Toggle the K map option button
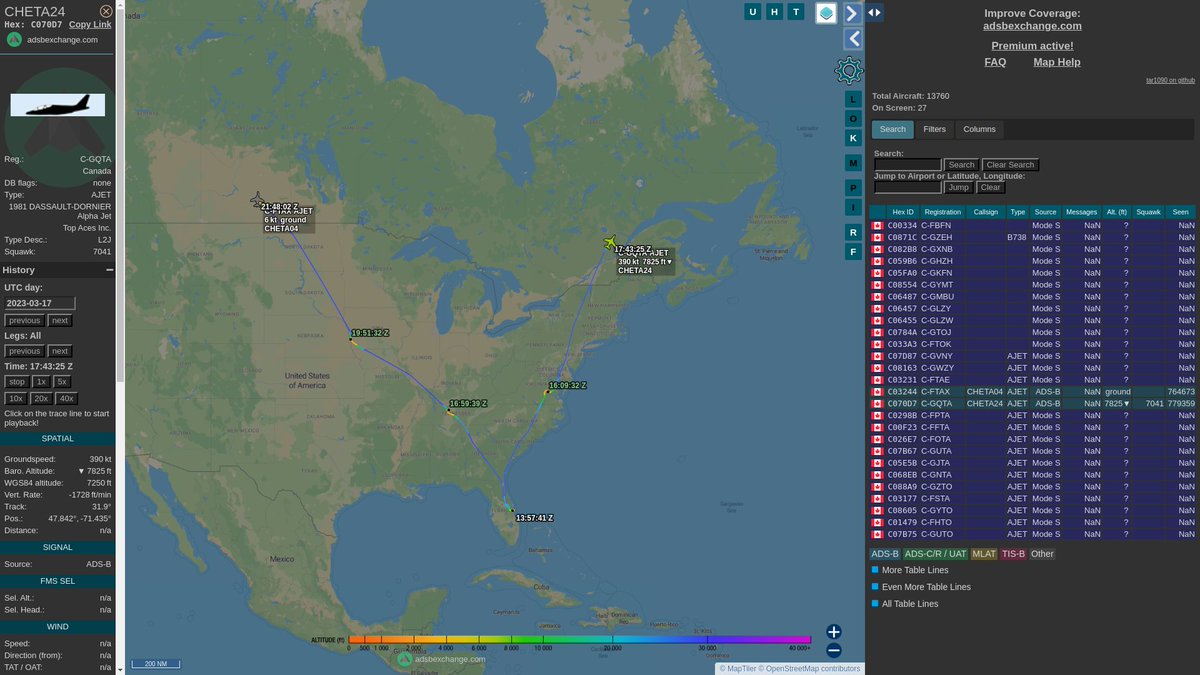This screenshot has height=675, width=1200. tap(853, 138)
